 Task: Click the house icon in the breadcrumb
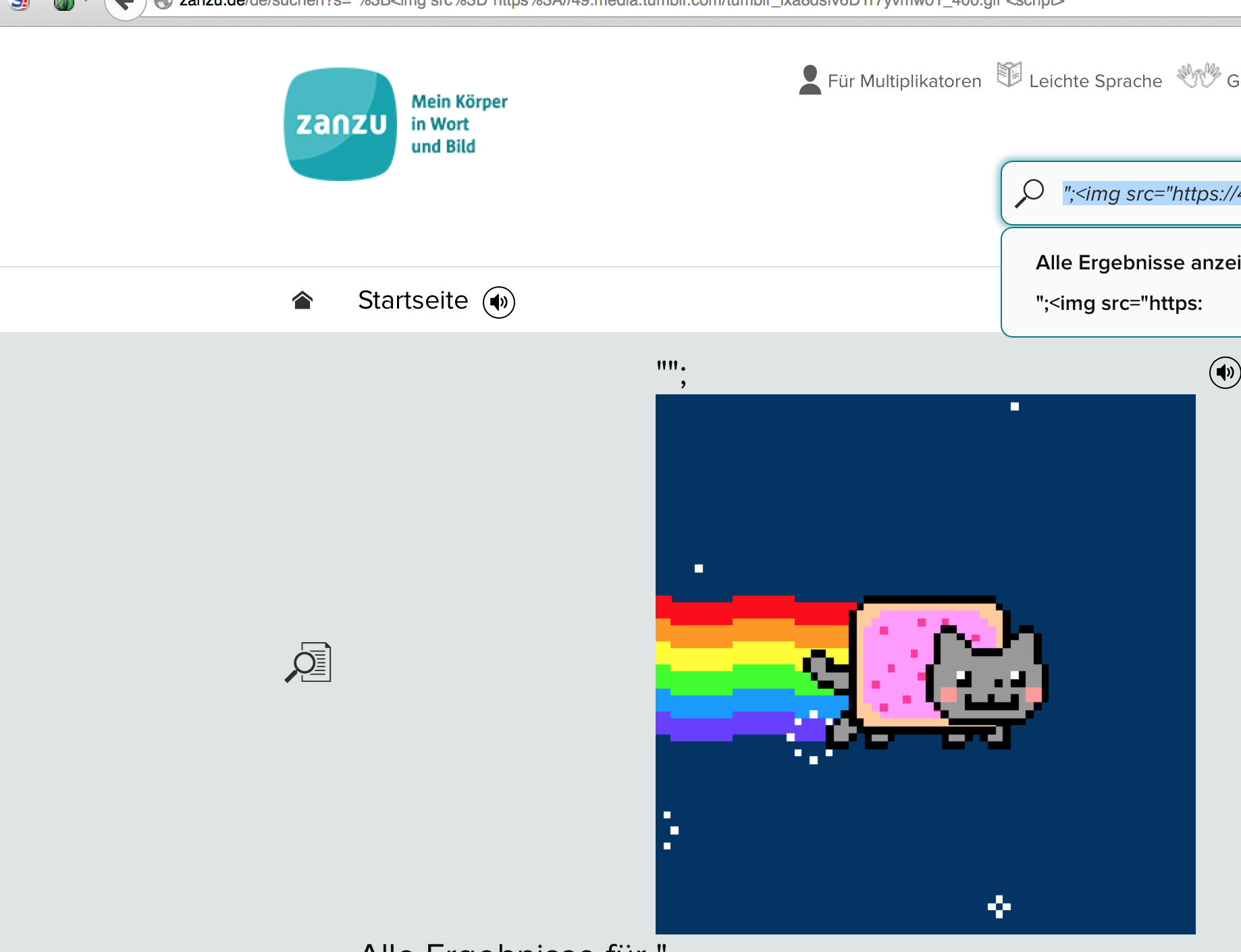(x=302, y=300)
